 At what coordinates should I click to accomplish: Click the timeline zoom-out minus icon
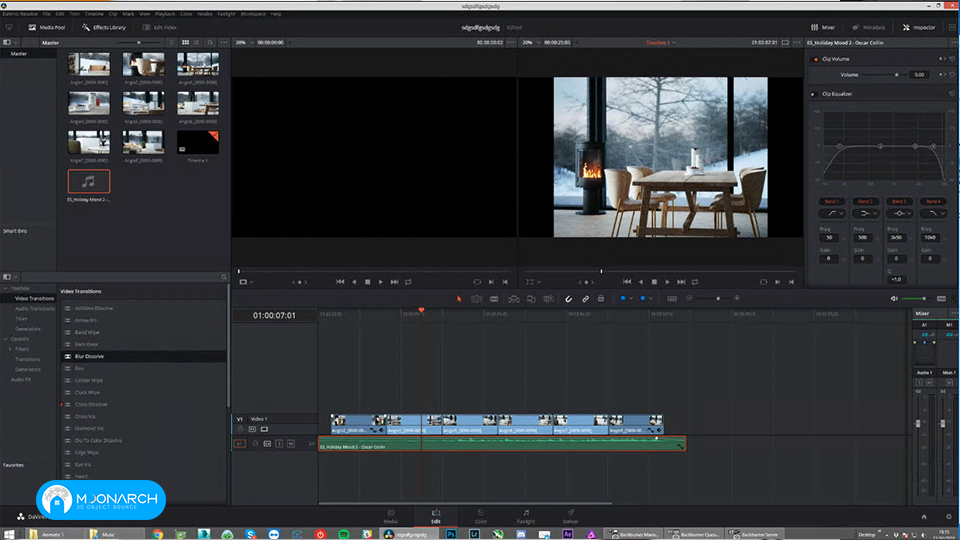tap(689, 298)
